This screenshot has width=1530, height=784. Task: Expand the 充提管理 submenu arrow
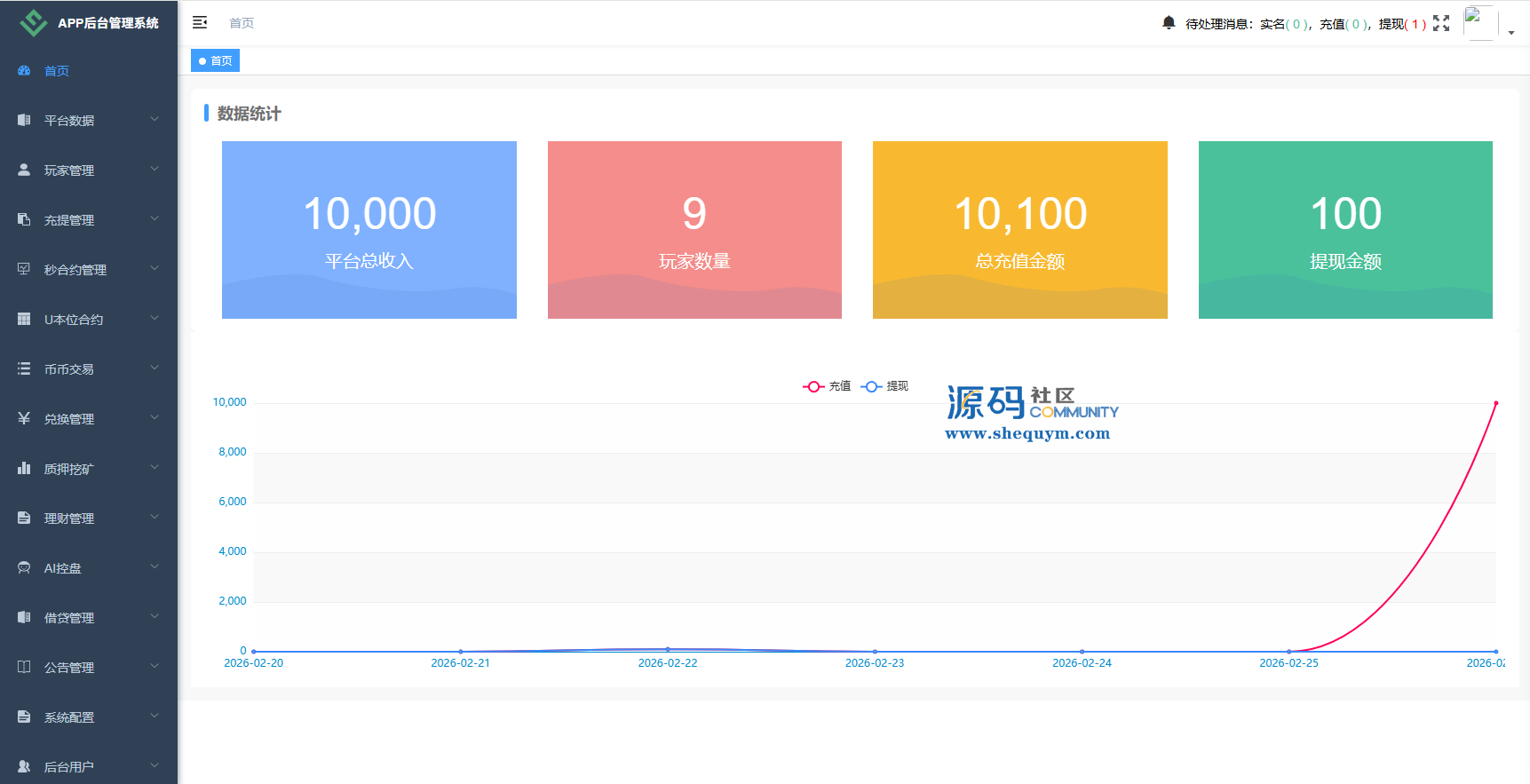(155, 219)
